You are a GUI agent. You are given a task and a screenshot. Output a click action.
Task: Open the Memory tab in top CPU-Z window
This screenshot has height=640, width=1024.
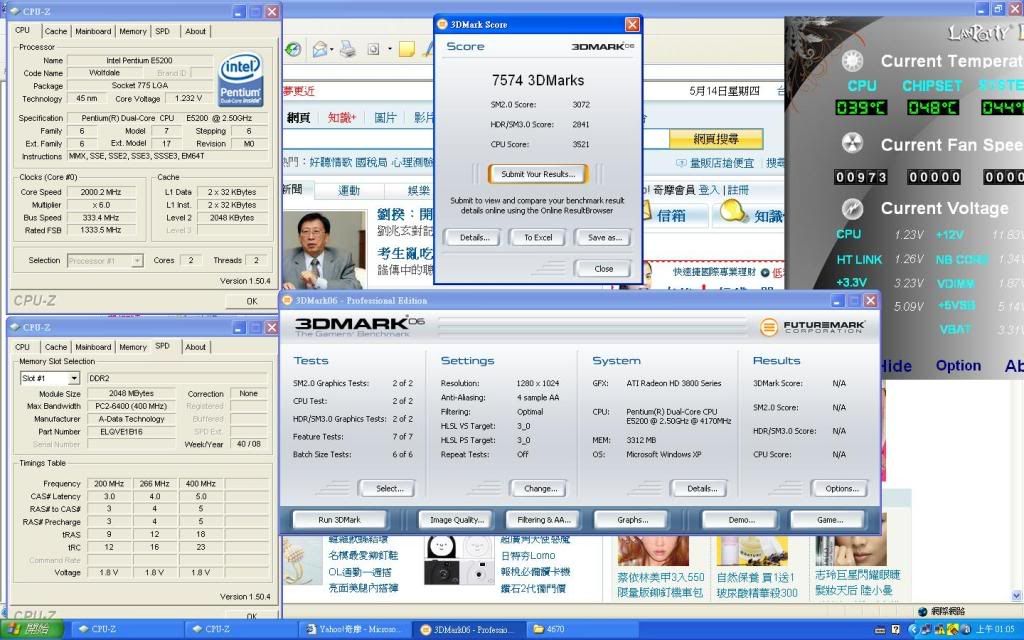[x=133, y=31]
